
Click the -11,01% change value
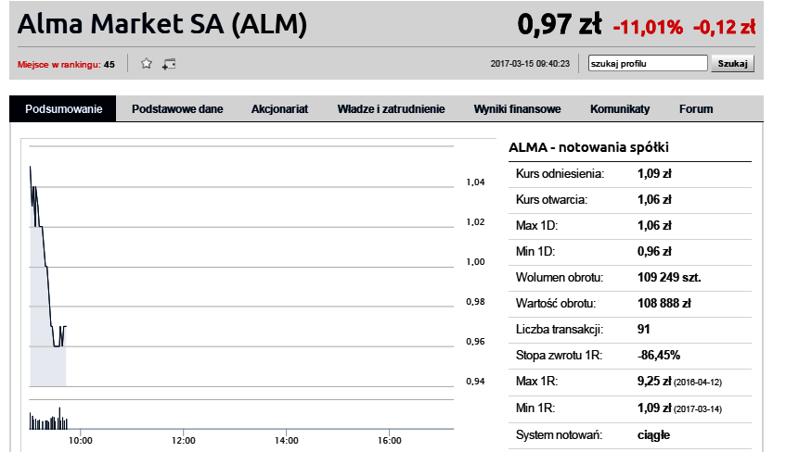648,27
